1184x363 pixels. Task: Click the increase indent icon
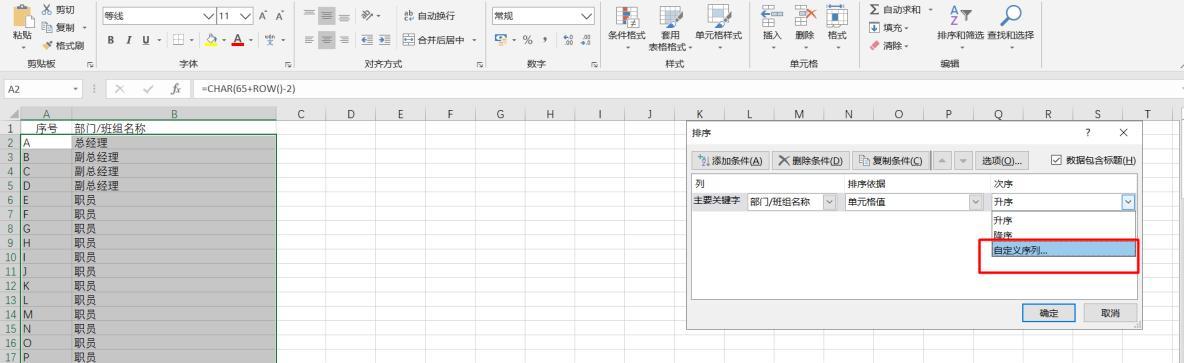click(385, 40)
